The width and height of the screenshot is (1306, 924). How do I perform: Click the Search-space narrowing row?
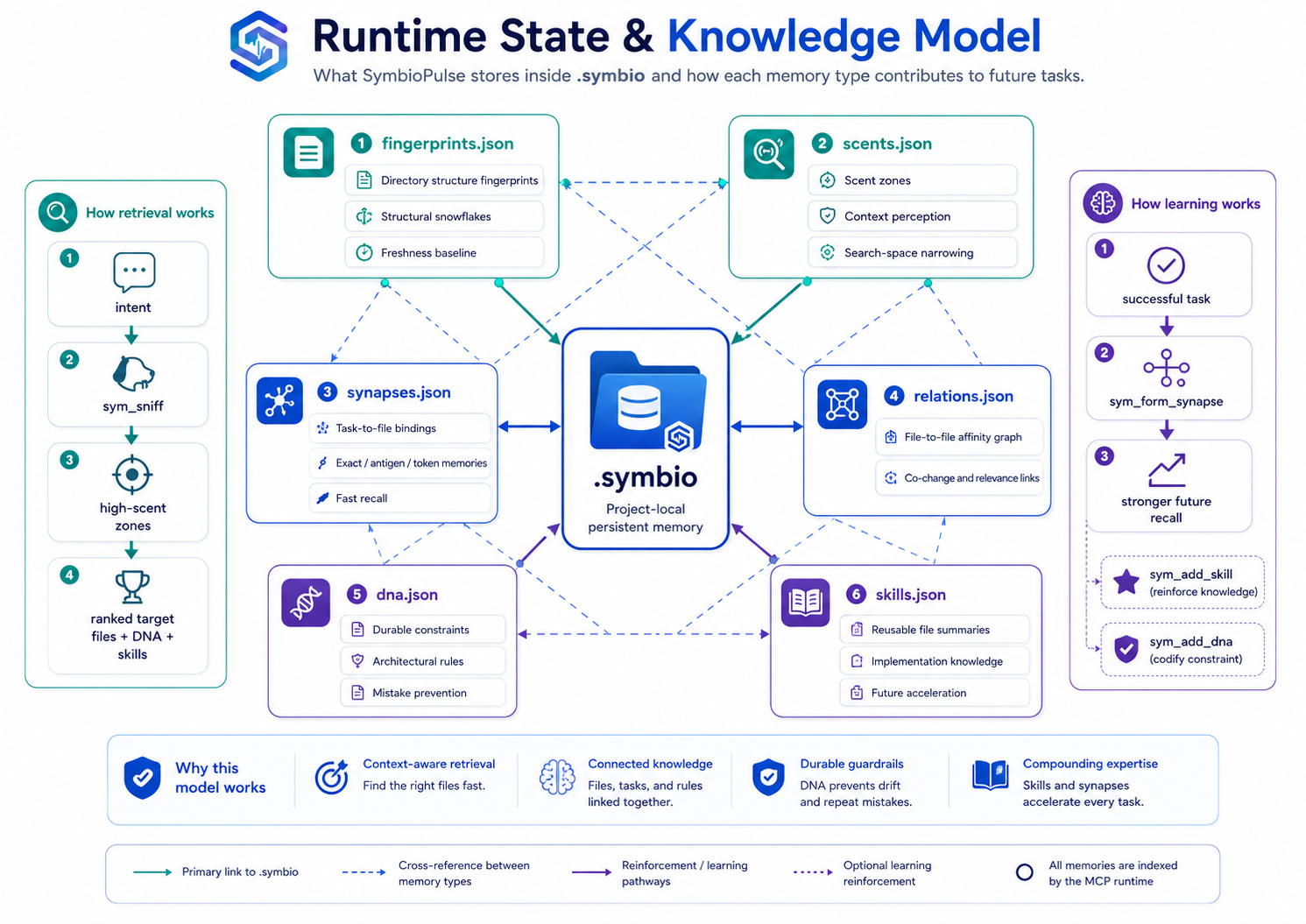tap(912, 252)
